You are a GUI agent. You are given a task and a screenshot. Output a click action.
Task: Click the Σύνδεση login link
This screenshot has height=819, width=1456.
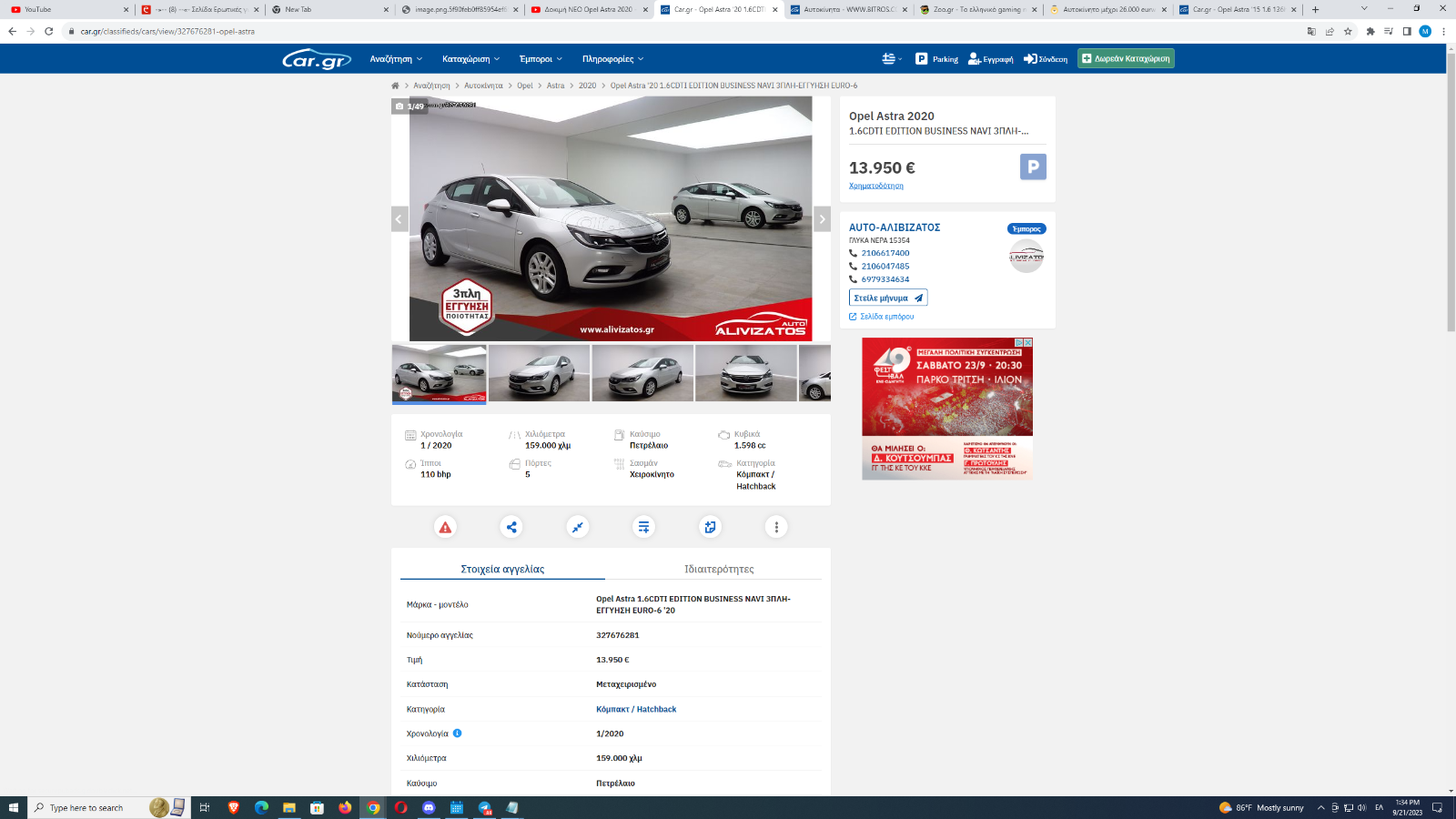tap(1046, 59)
